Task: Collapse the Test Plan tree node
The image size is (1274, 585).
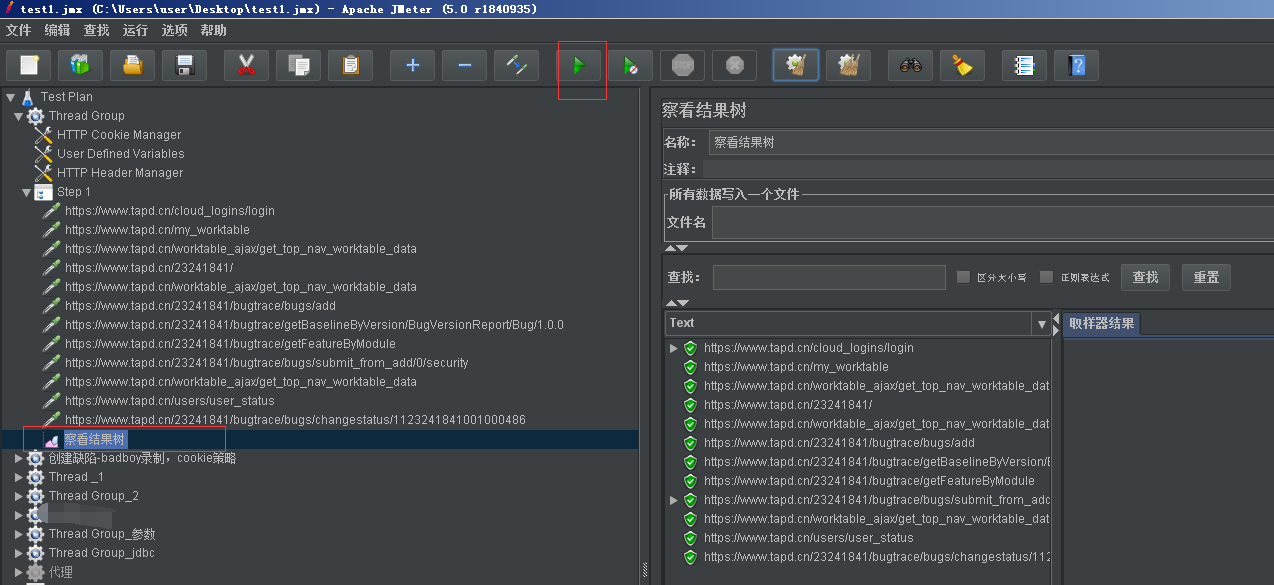Action: [10, 97]
